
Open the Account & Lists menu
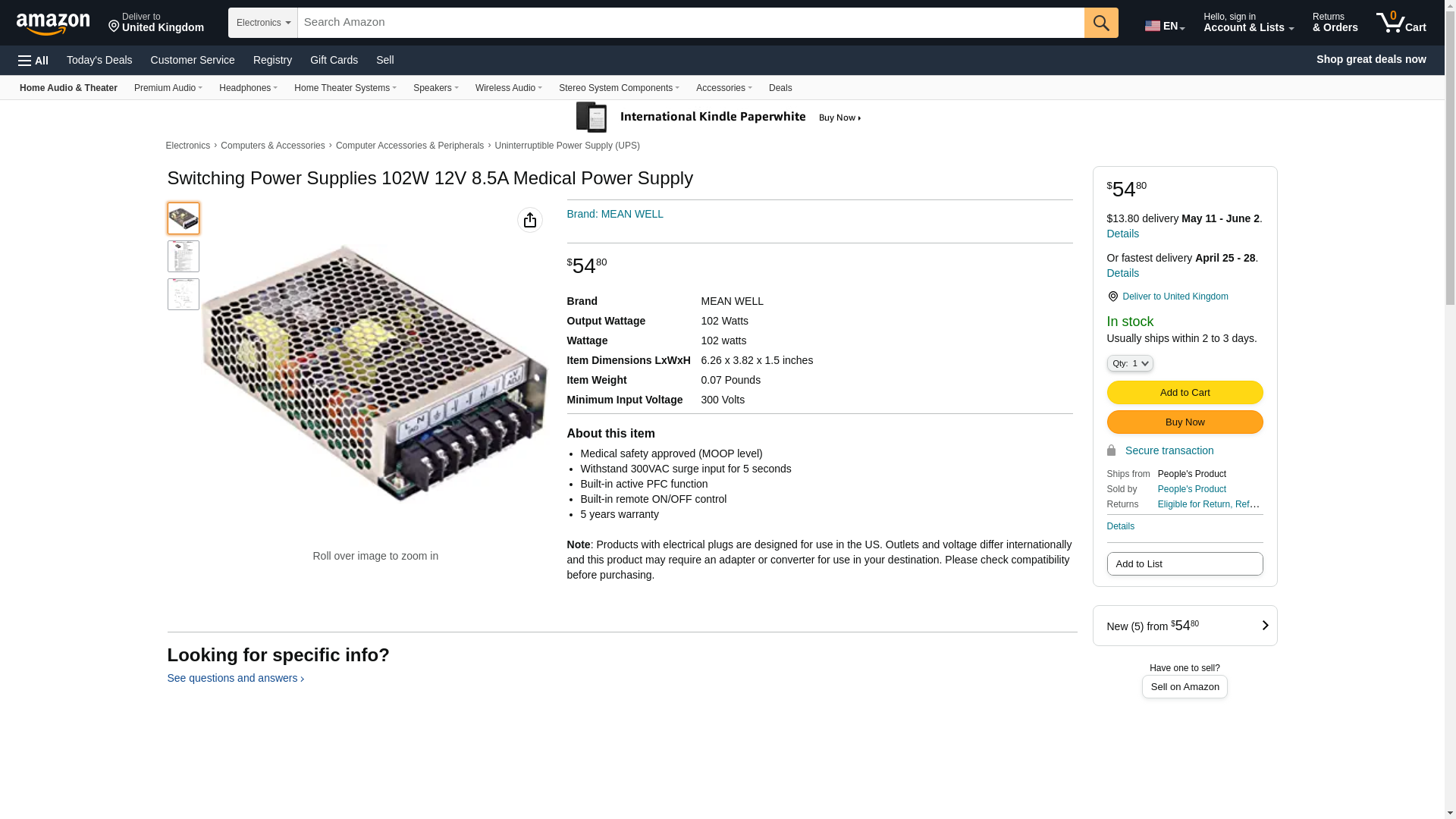point(1247,23)
